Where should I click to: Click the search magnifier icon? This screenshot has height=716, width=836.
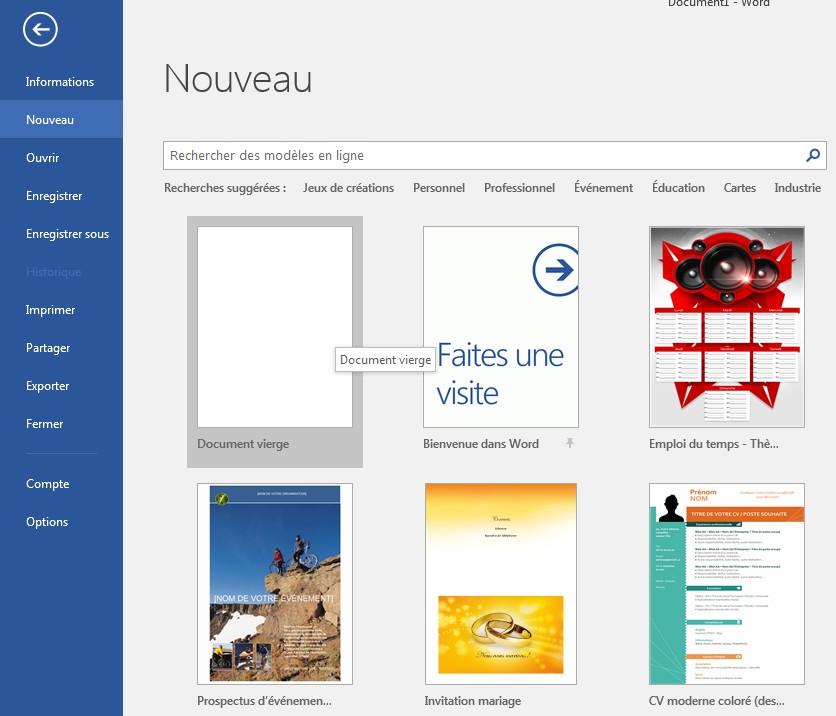pyautogui.click(x=813, y=155)
